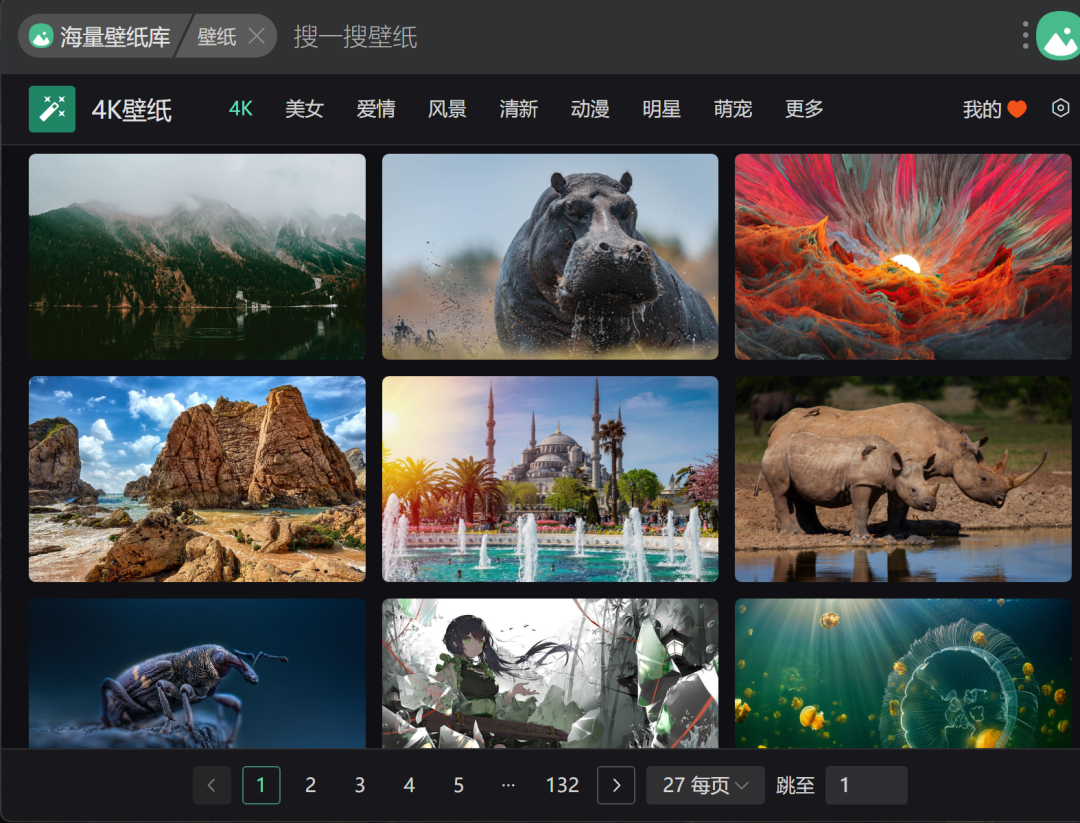The width and height of the screenshot is (1080, 823).
Task: Select the 萌宠 category tab
Action: tap(733, 109)
